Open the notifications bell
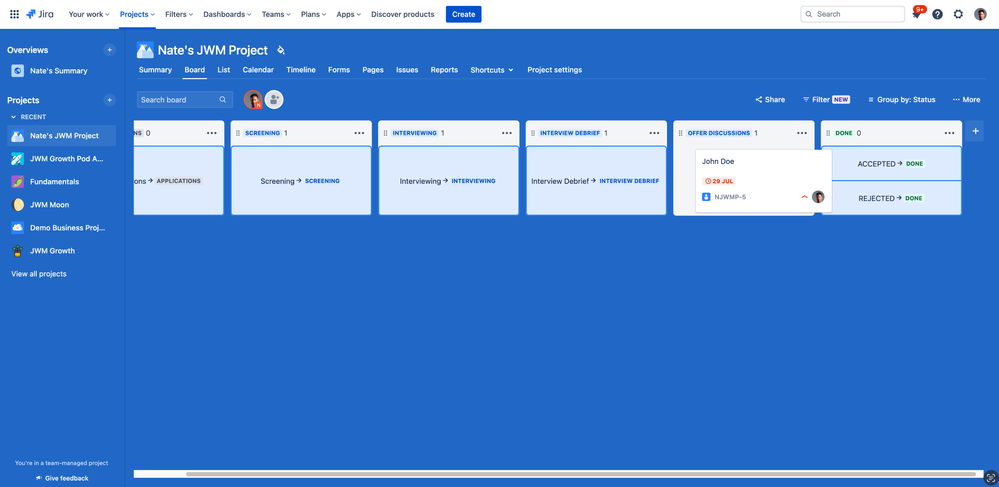 click(917, 14)
